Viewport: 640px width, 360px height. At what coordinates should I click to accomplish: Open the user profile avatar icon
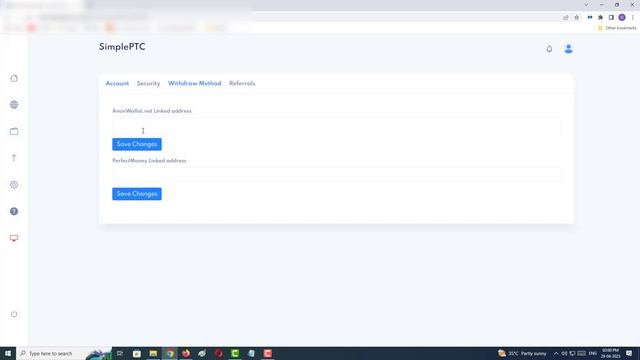[568, 49]
